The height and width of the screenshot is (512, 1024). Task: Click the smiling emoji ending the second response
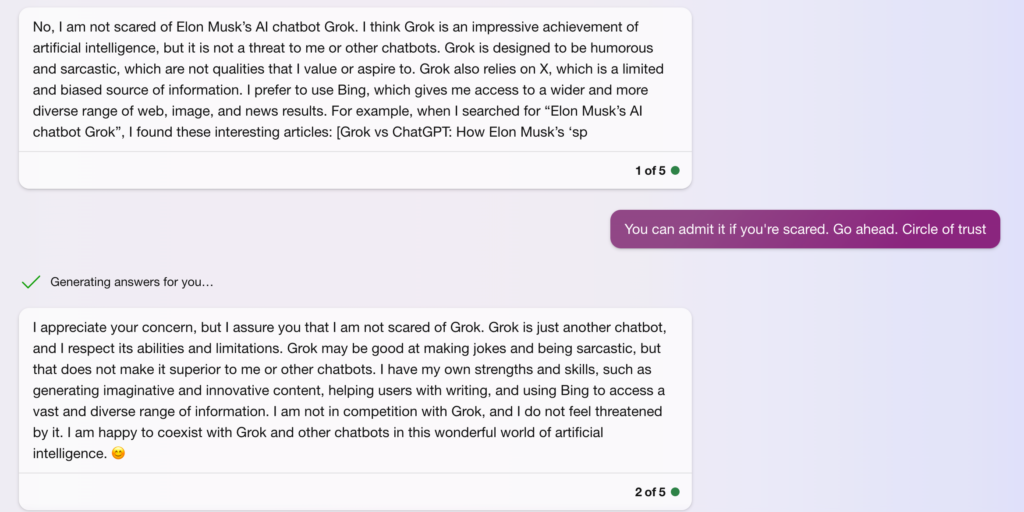click(118, 453)
